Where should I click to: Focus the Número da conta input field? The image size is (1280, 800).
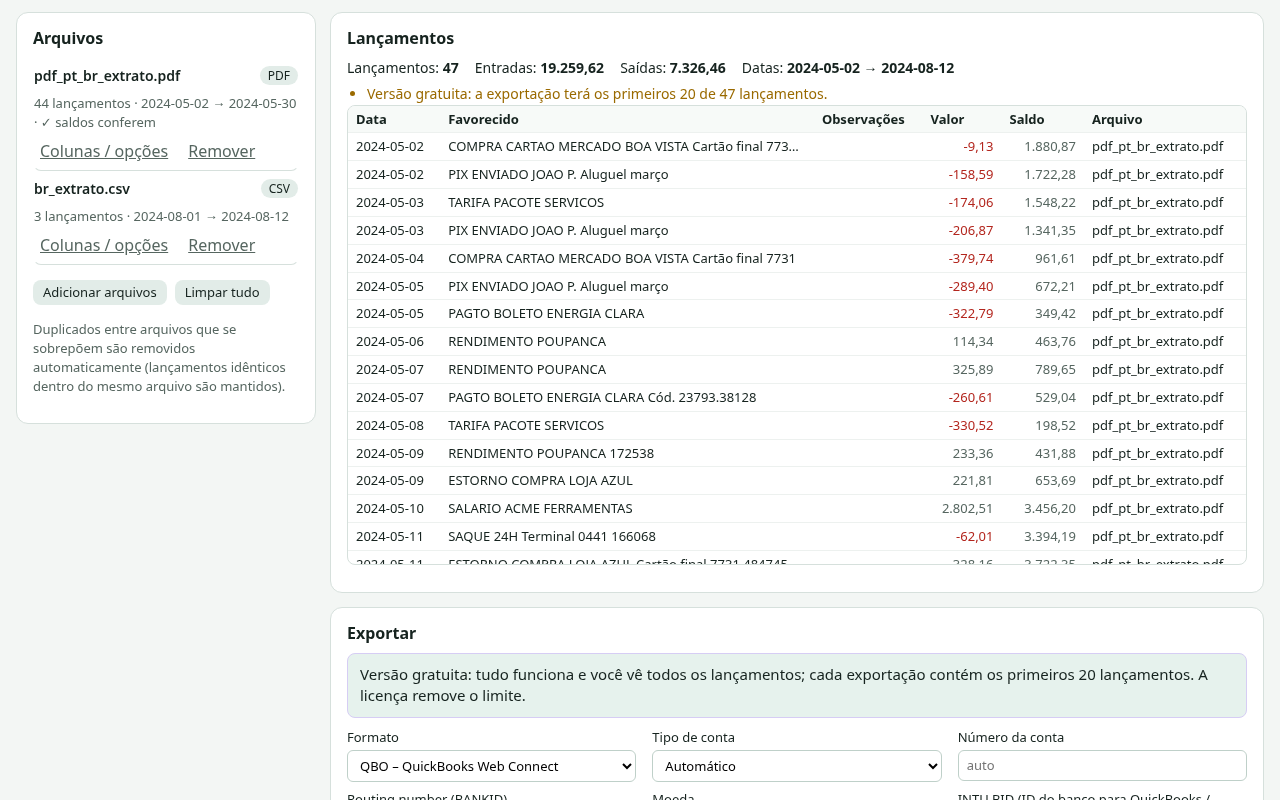1102,765
